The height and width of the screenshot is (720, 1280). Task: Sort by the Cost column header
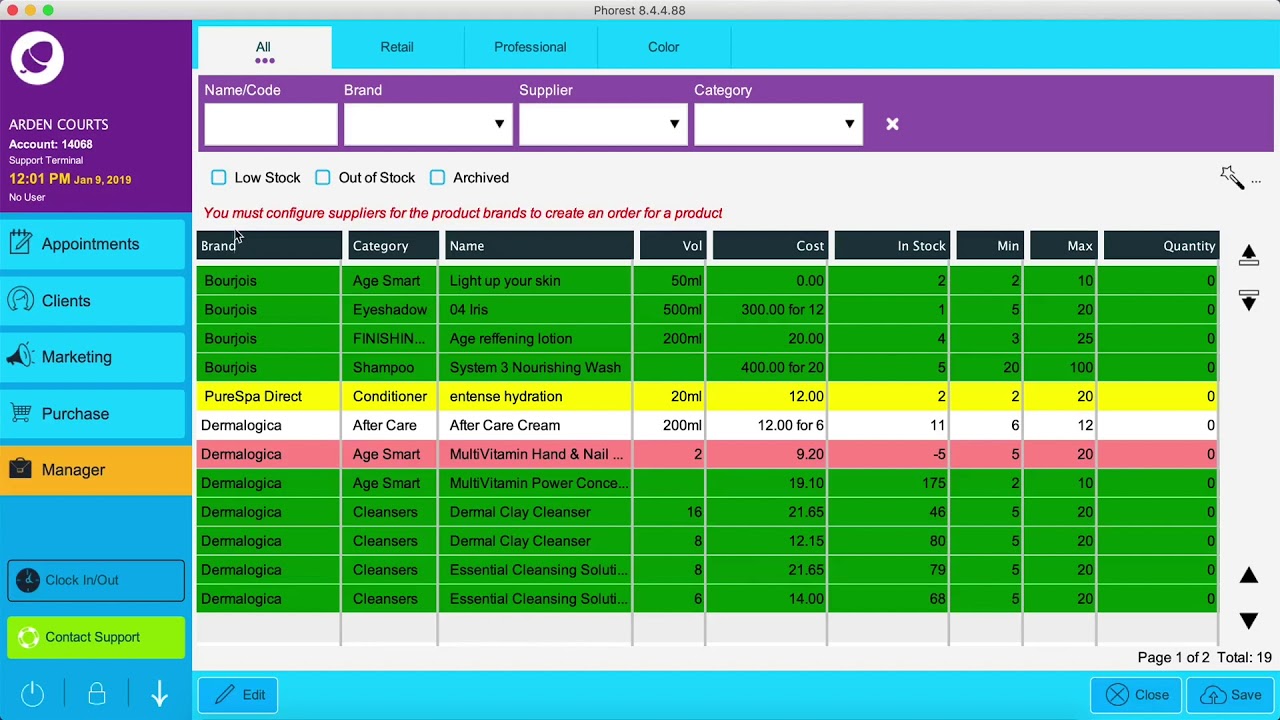click(x=771, y=246)
